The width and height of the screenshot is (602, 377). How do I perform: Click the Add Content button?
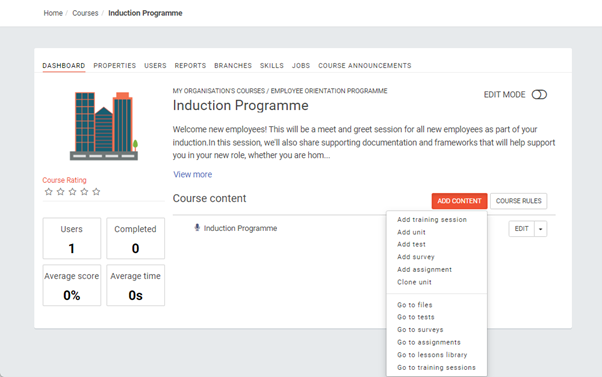pyautogui.click(x=459, y=201)
